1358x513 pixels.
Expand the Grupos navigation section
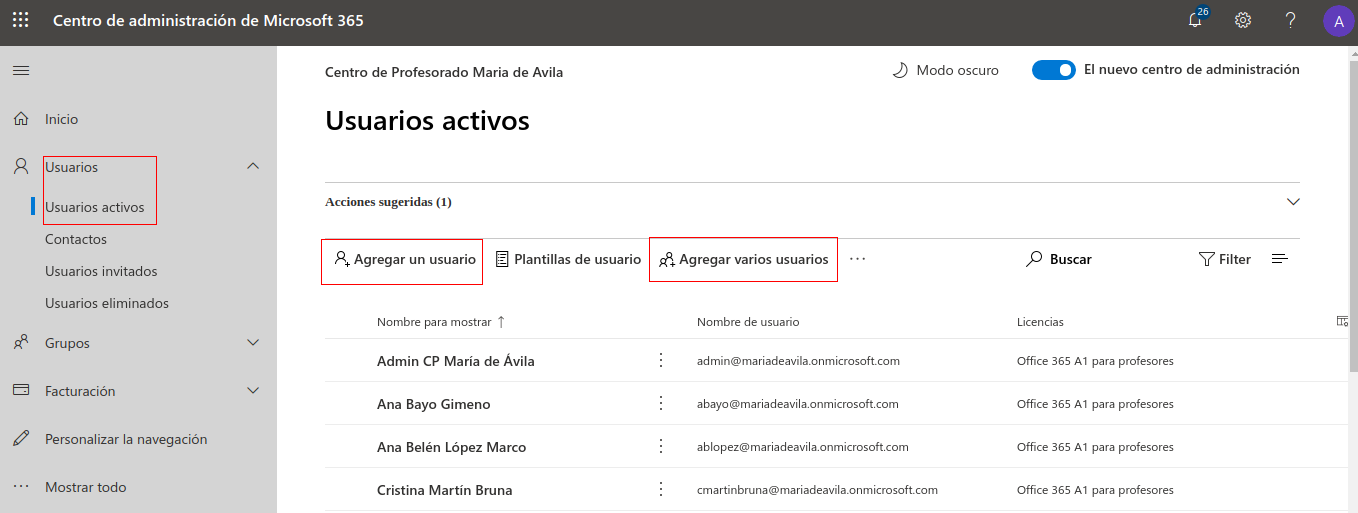[x=253, y=343]
